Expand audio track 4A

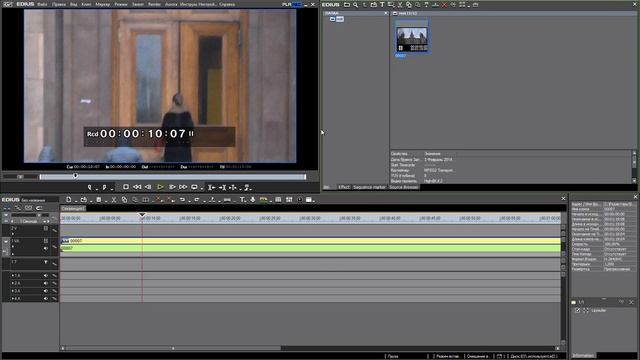[13, 299]
